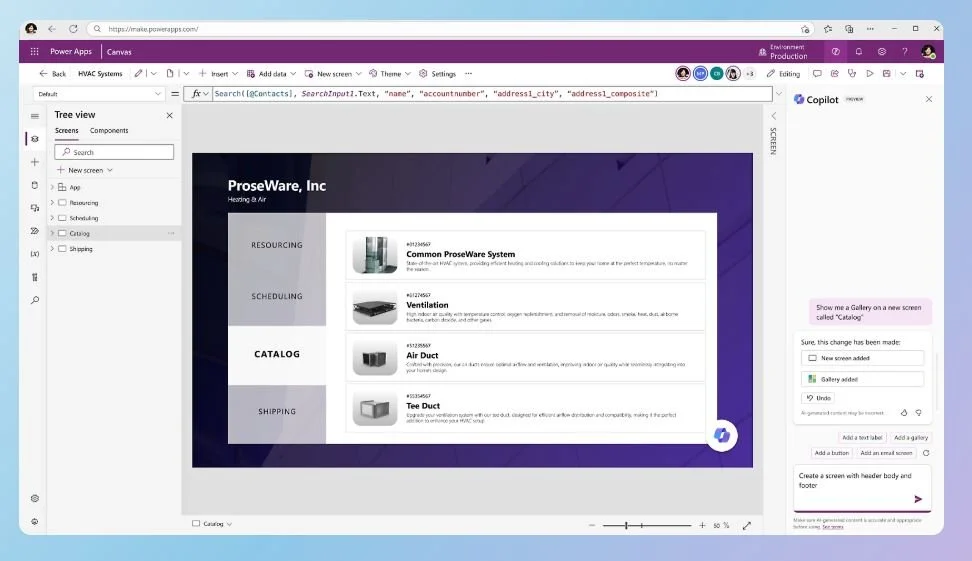Open Settings in the command bar
This screenshot has width=972, height=561.
(x=438, y=74)
